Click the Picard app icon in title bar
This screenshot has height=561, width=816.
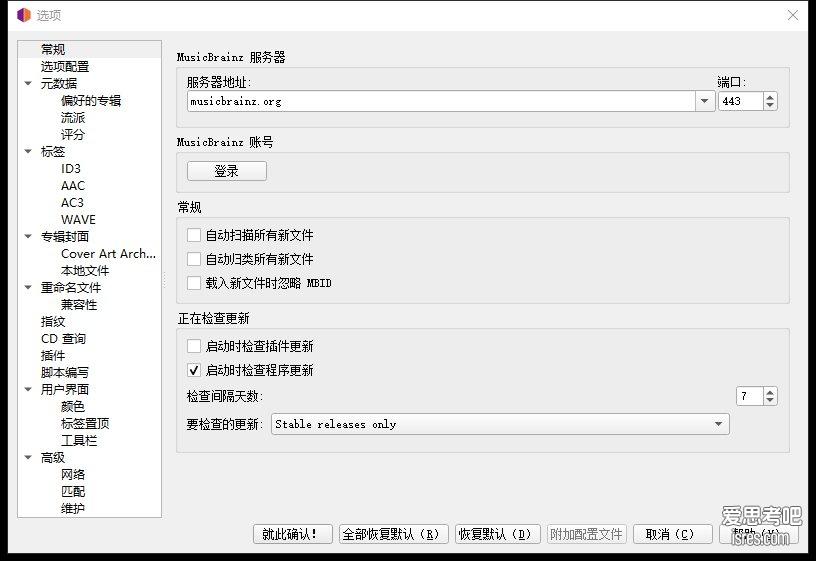tap(23, 15)
